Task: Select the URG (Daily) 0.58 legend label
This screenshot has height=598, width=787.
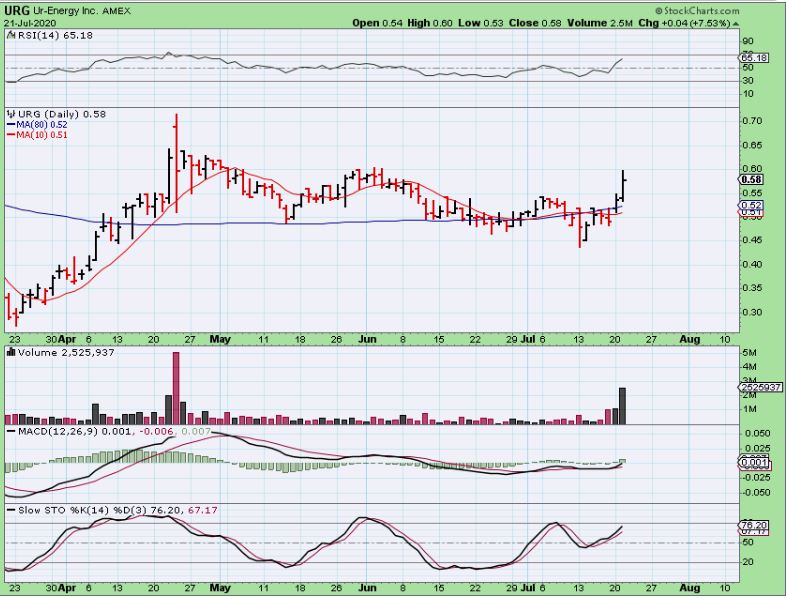Action: pos(61,114)
